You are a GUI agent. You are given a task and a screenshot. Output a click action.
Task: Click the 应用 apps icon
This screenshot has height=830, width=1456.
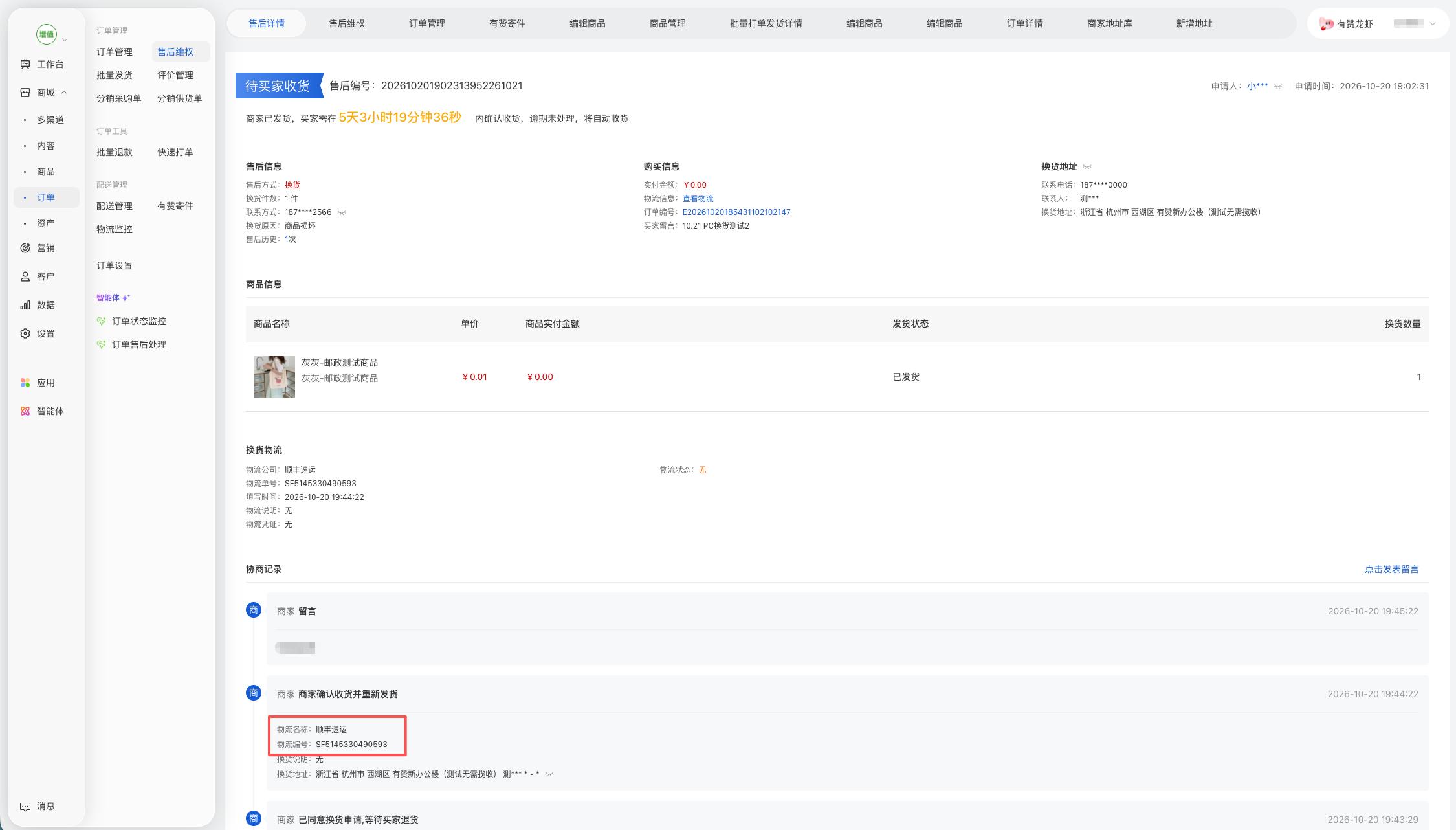(25, 383)
